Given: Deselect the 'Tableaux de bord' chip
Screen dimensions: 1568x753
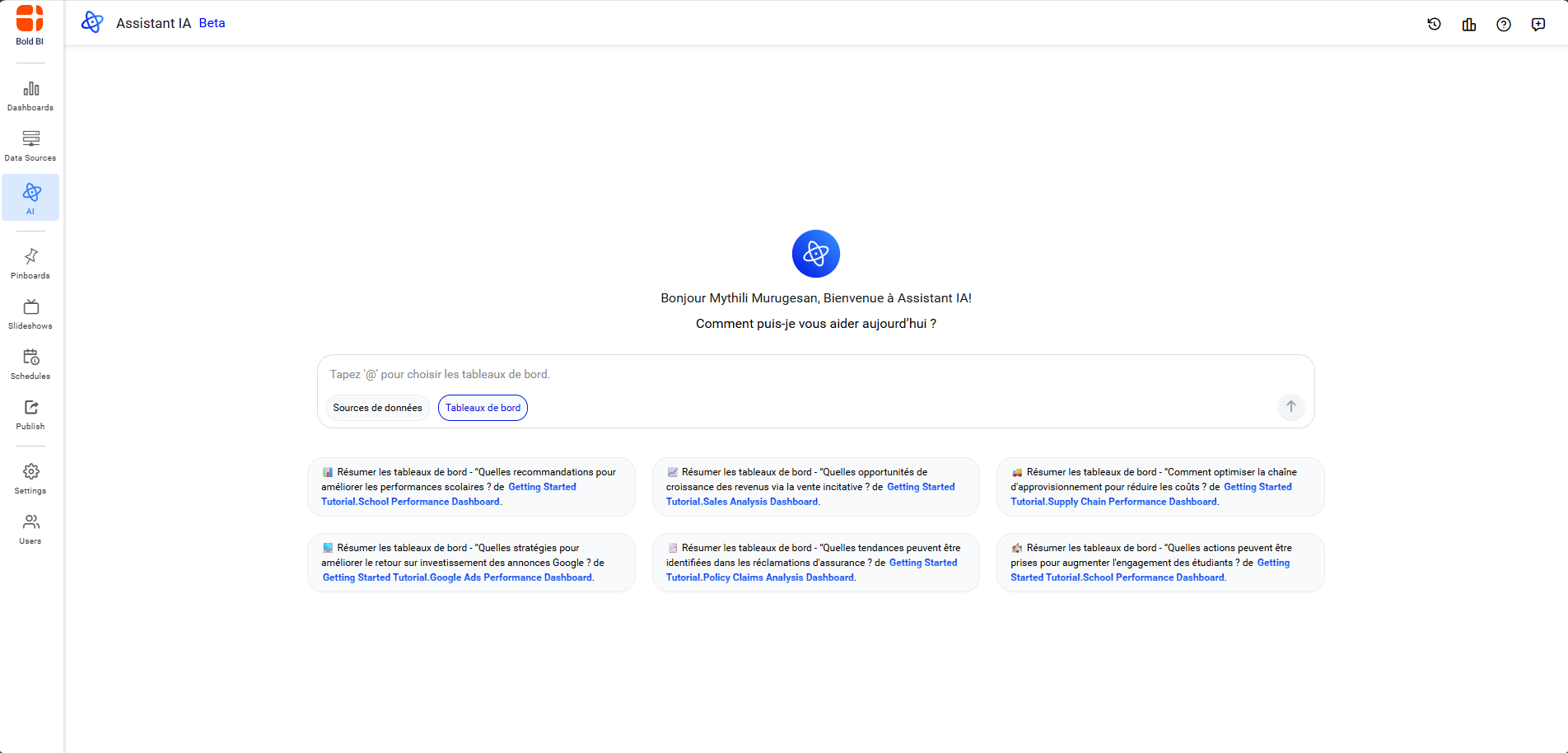Looking at the screenshot, I should point(483,407).
